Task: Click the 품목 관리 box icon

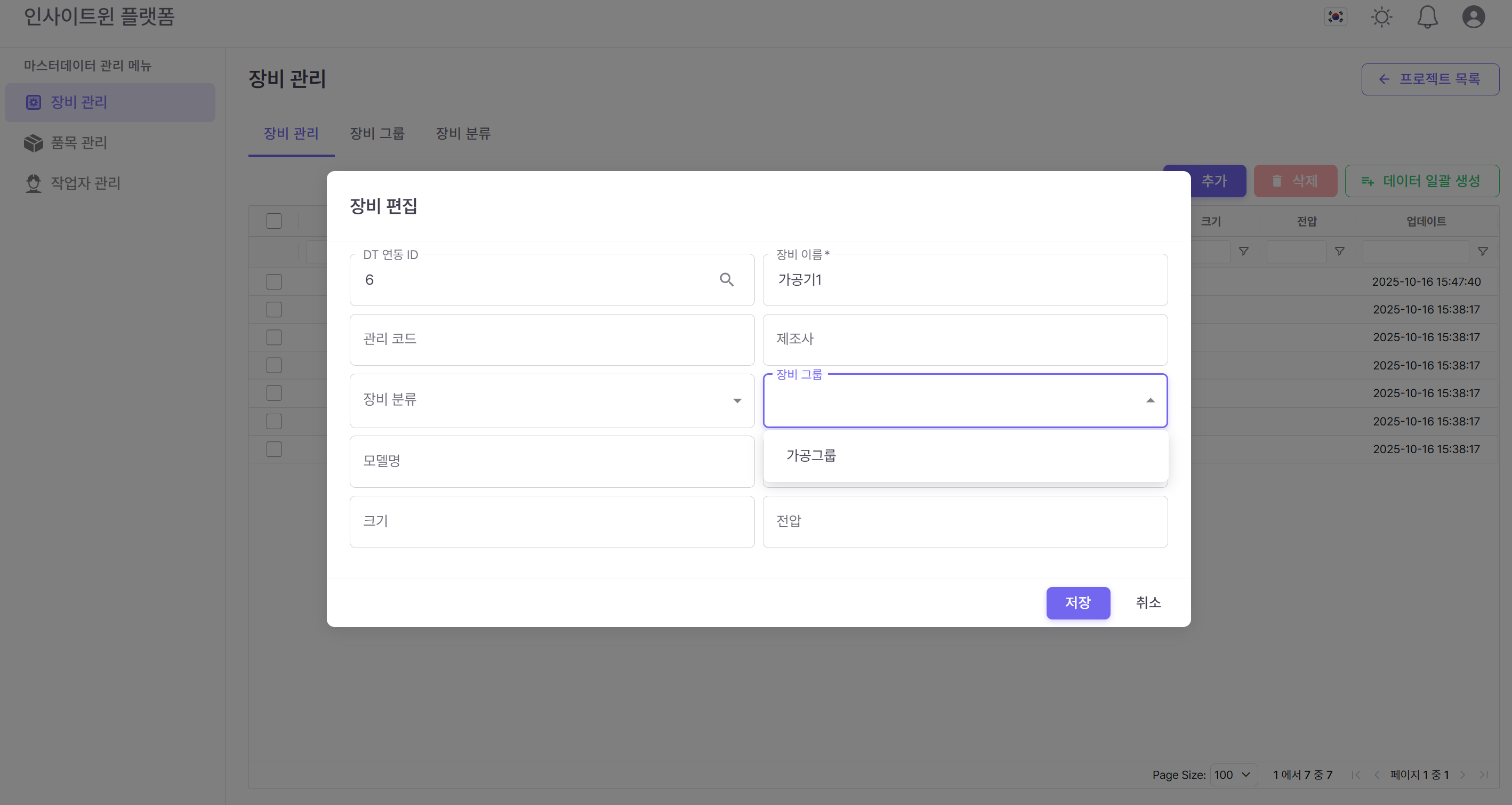Action: point(34,142)
